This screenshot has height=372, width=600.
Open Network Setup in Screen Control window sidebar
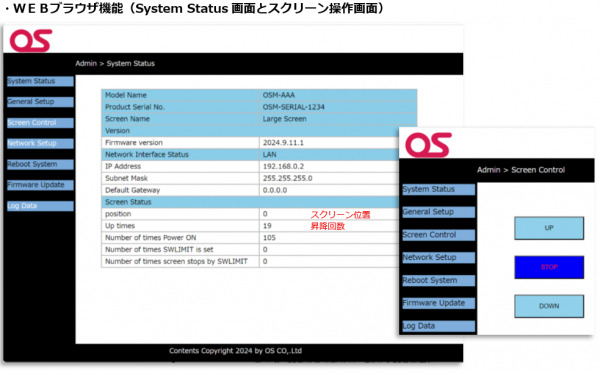(439, 258)
